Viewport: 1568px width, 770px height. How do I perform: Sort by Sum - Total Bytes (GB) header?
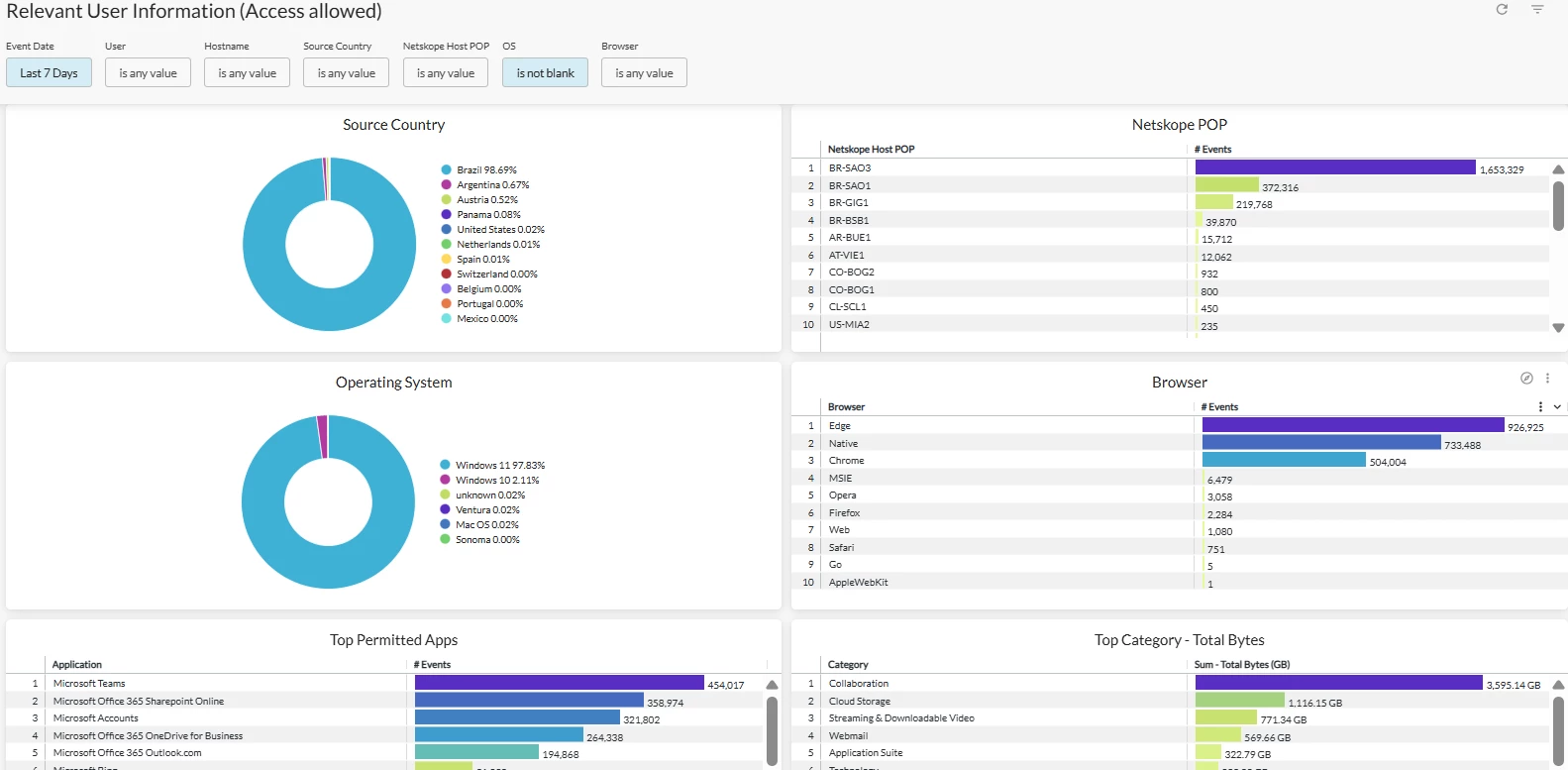pyautogui.click(x=1241, y=664)
